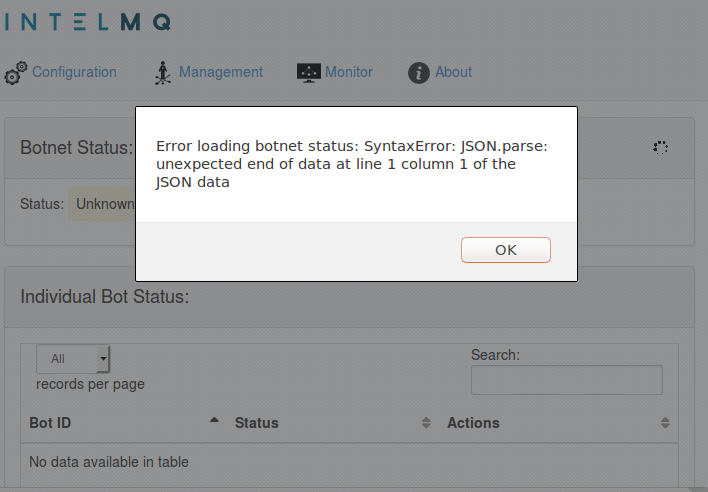Click the Management icon
Viewport: 708px width, 492px height.
pyautogui.click(x=163, y=73)
